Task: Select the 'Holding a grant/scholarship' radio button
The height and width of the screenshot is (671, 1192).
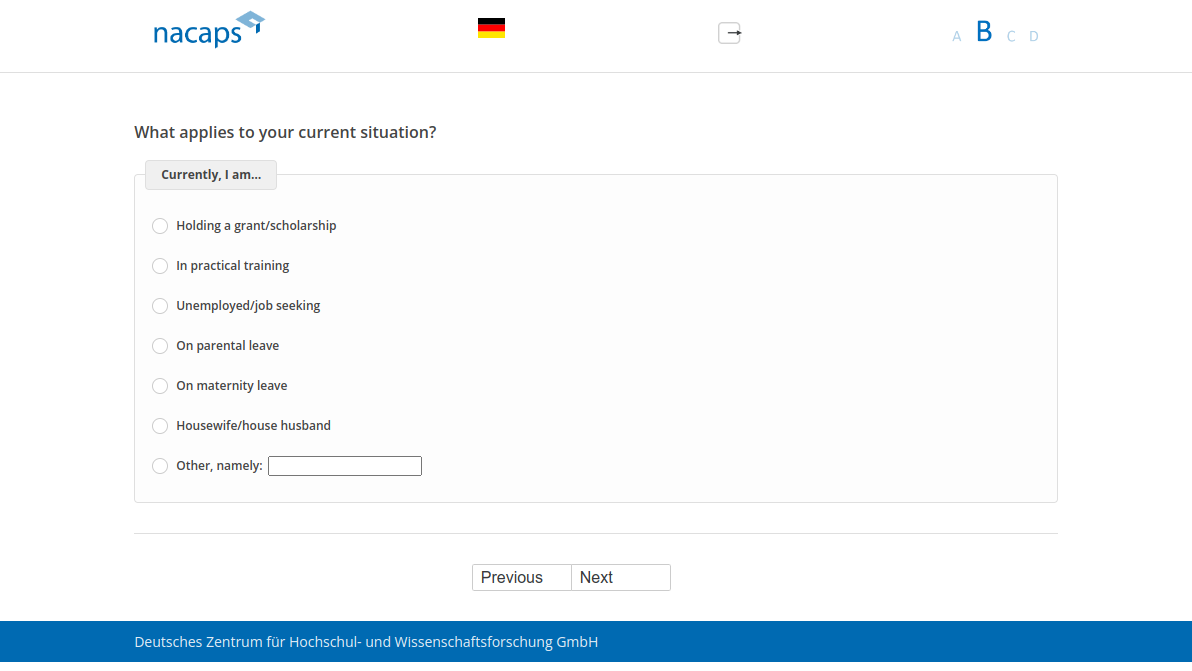Action: click(x=160, y=226)
